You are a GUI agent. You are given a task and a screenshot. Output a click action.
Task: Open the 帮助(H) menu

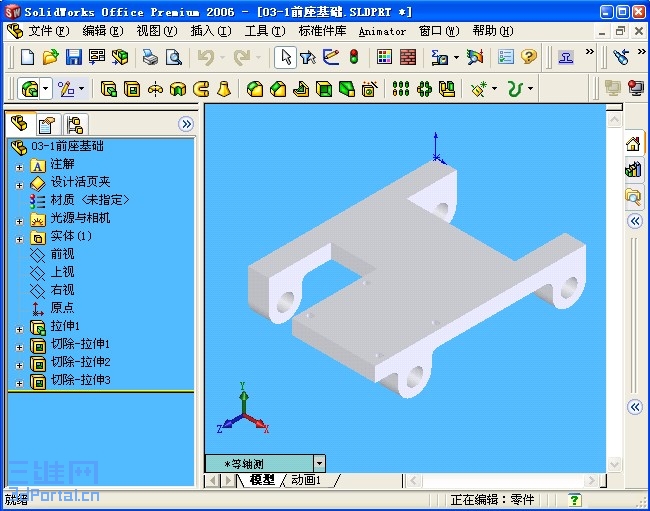(x=493, y=31)
